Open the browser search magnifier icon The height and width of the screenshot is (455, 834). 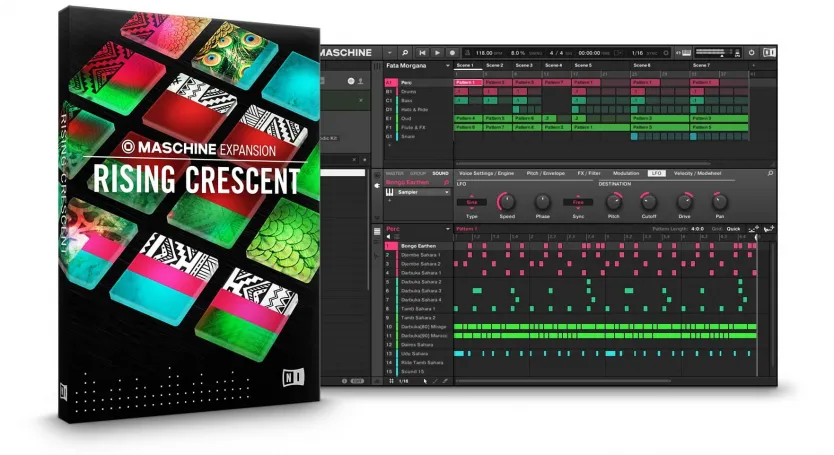[x=405, y=52]
